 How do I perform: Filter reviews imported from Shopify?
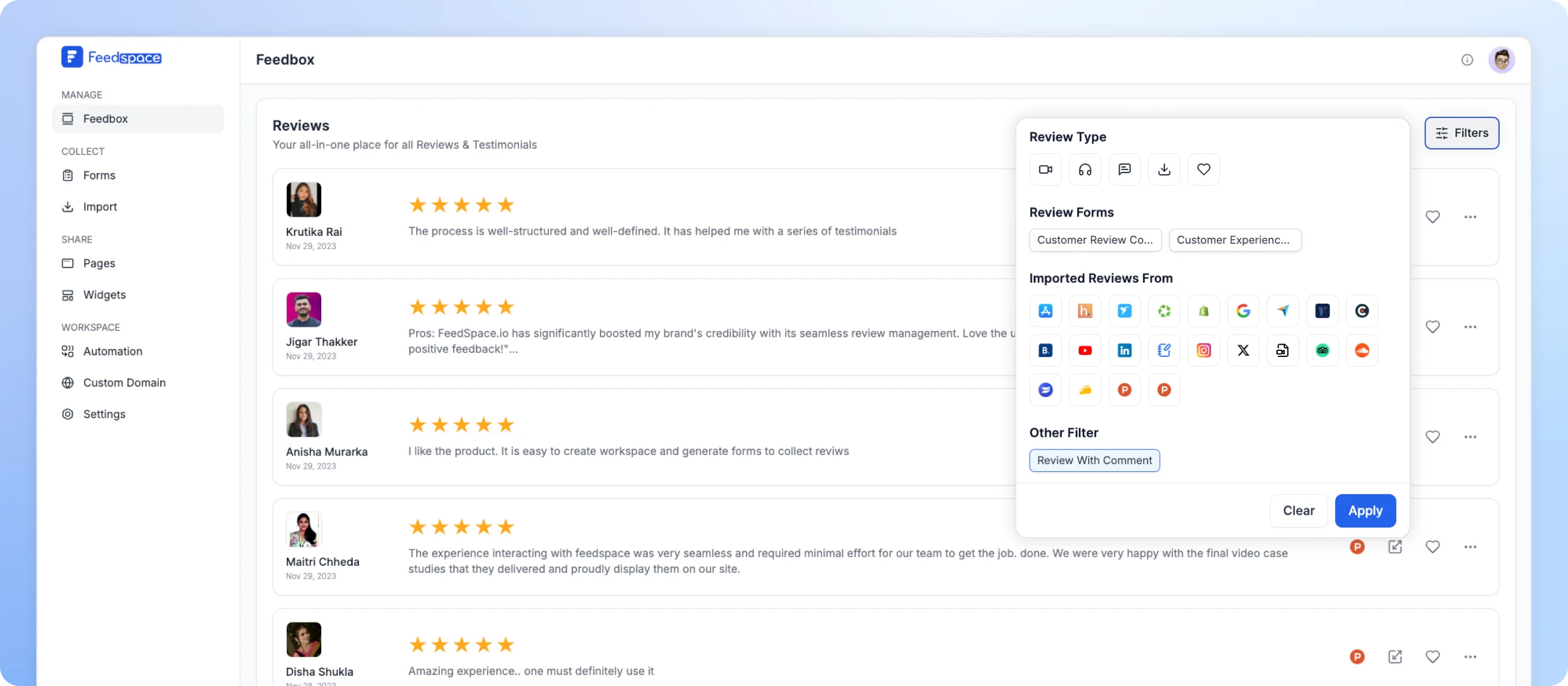[1203, 311]
